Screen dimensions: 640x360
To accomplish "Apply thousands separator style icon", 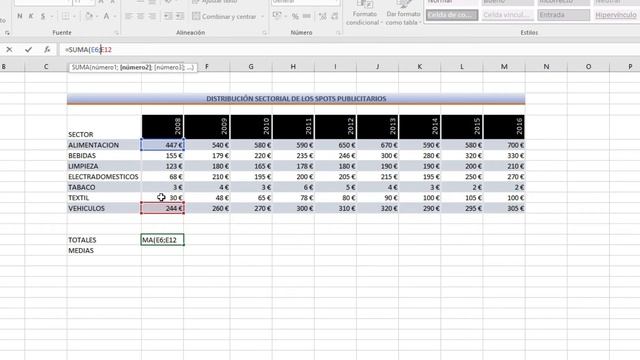I will click(x=307, y=16).
